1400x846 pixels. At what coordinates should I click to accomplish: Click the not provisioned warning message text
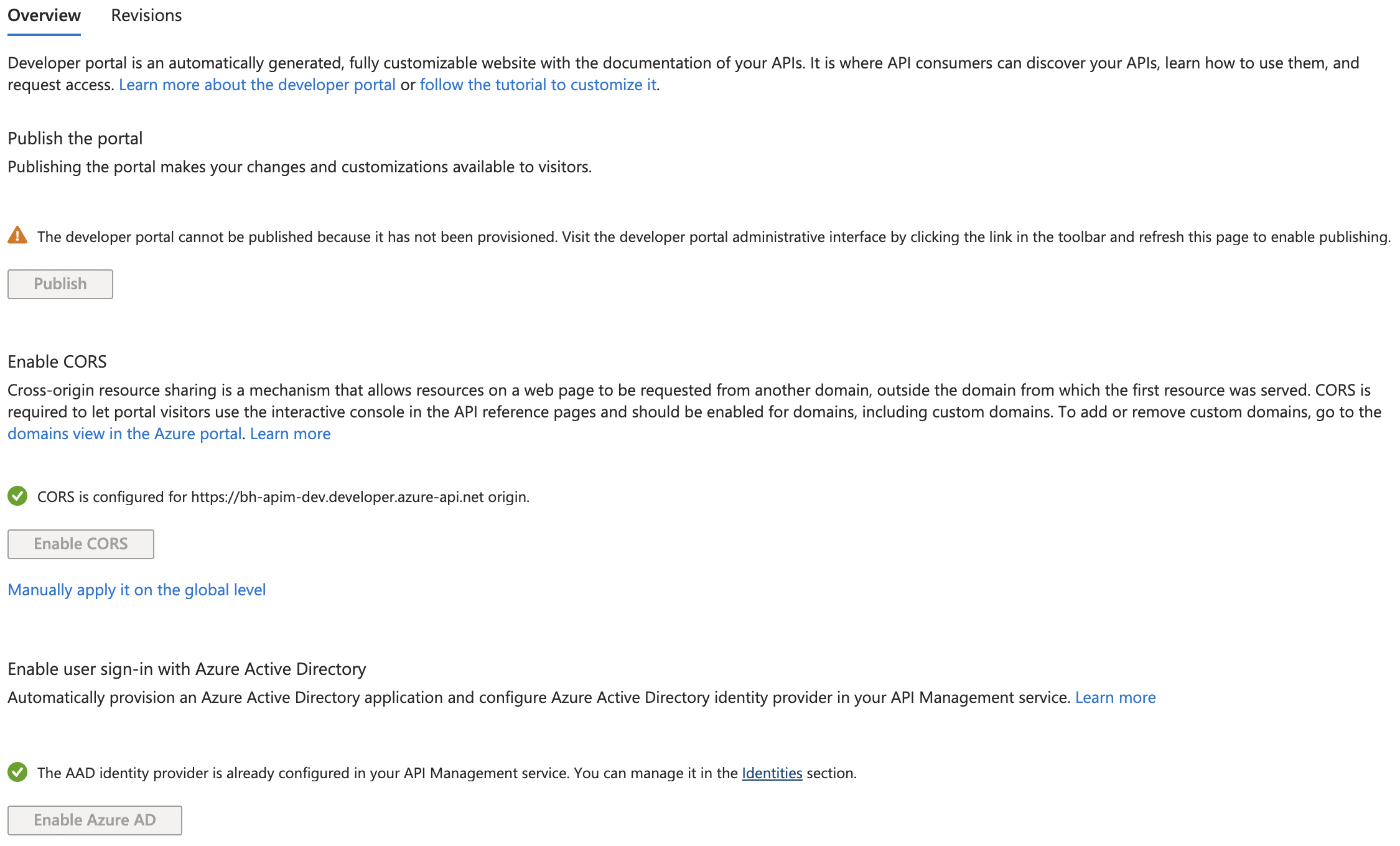tap(714, 237)
